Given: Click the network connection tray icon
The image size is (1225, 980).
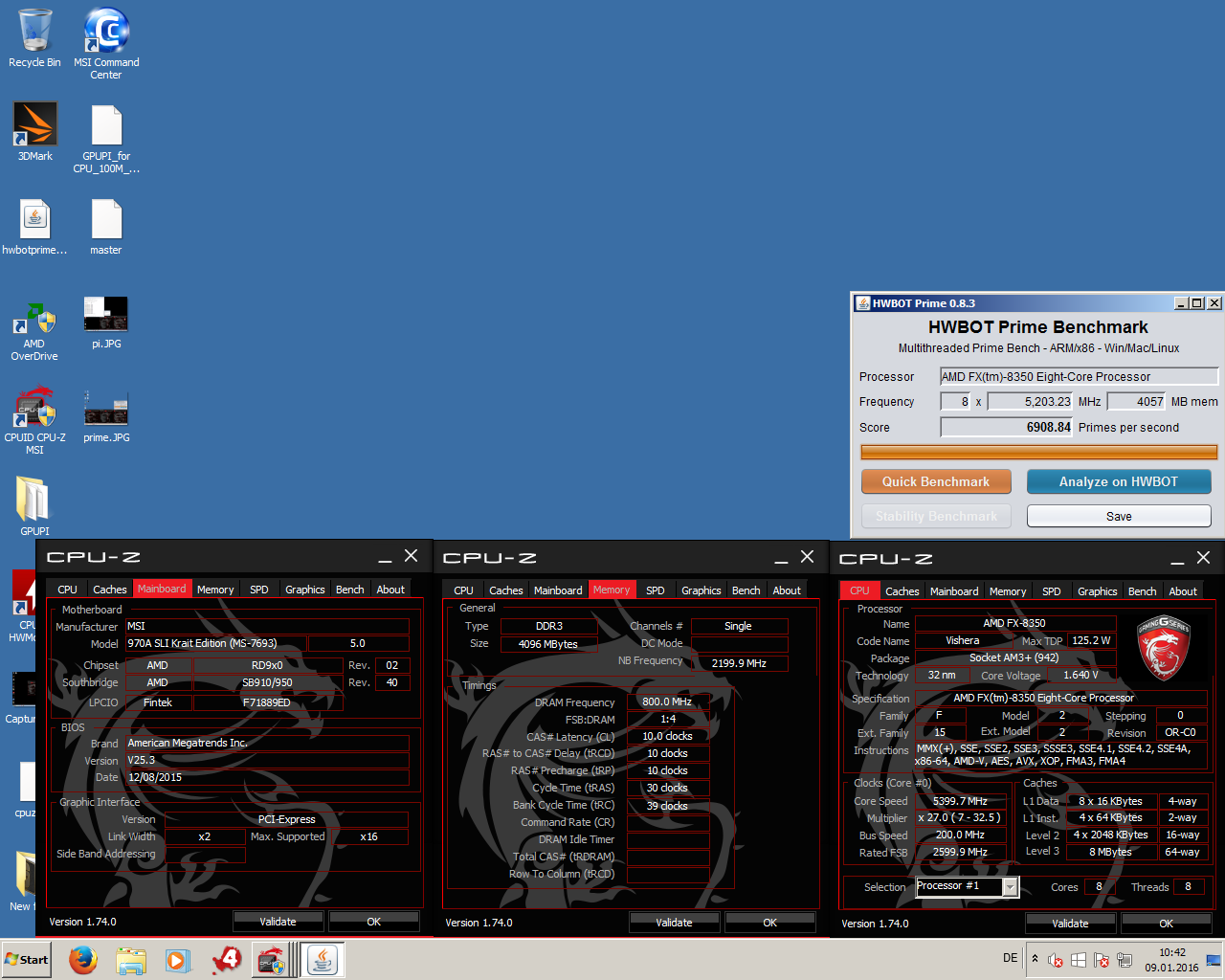Looking at the screenshot, I should point(1125,960).
